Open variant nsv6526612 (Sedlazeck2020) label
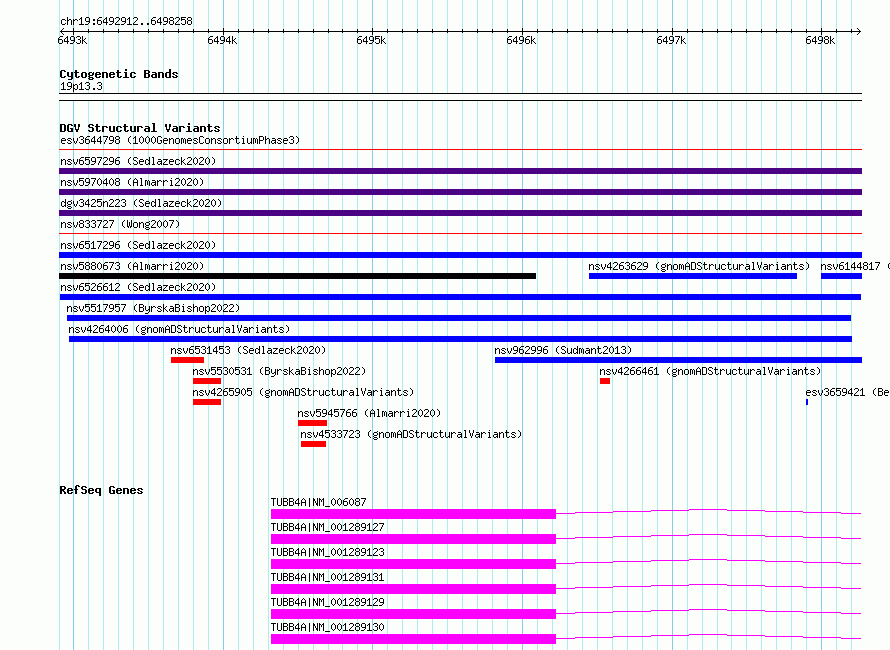This screenshot has width=890, height=650. pyautogui.click(x=138, y=287)
